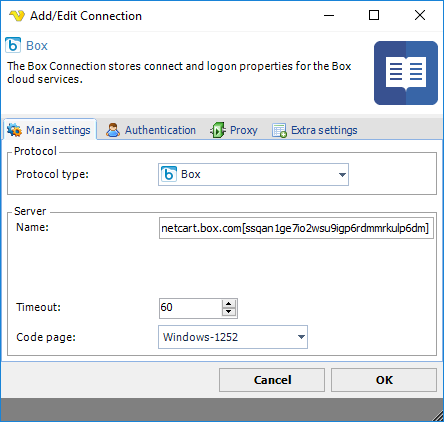Click the Box logo icon beside the title
The width and height of the screenshot is (444, 422).
click(x=13, y=45)
